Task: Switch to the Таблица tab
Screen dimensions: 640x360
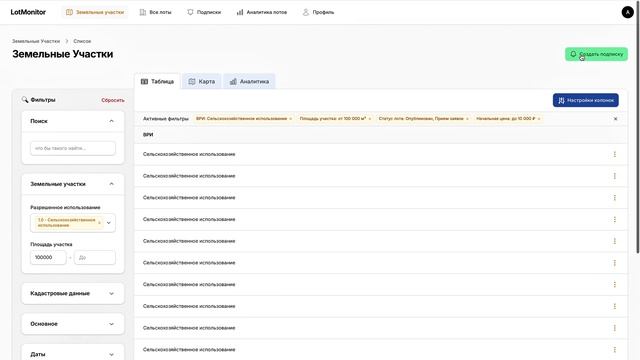Action: pyautogui.click(x=158, y=82)
